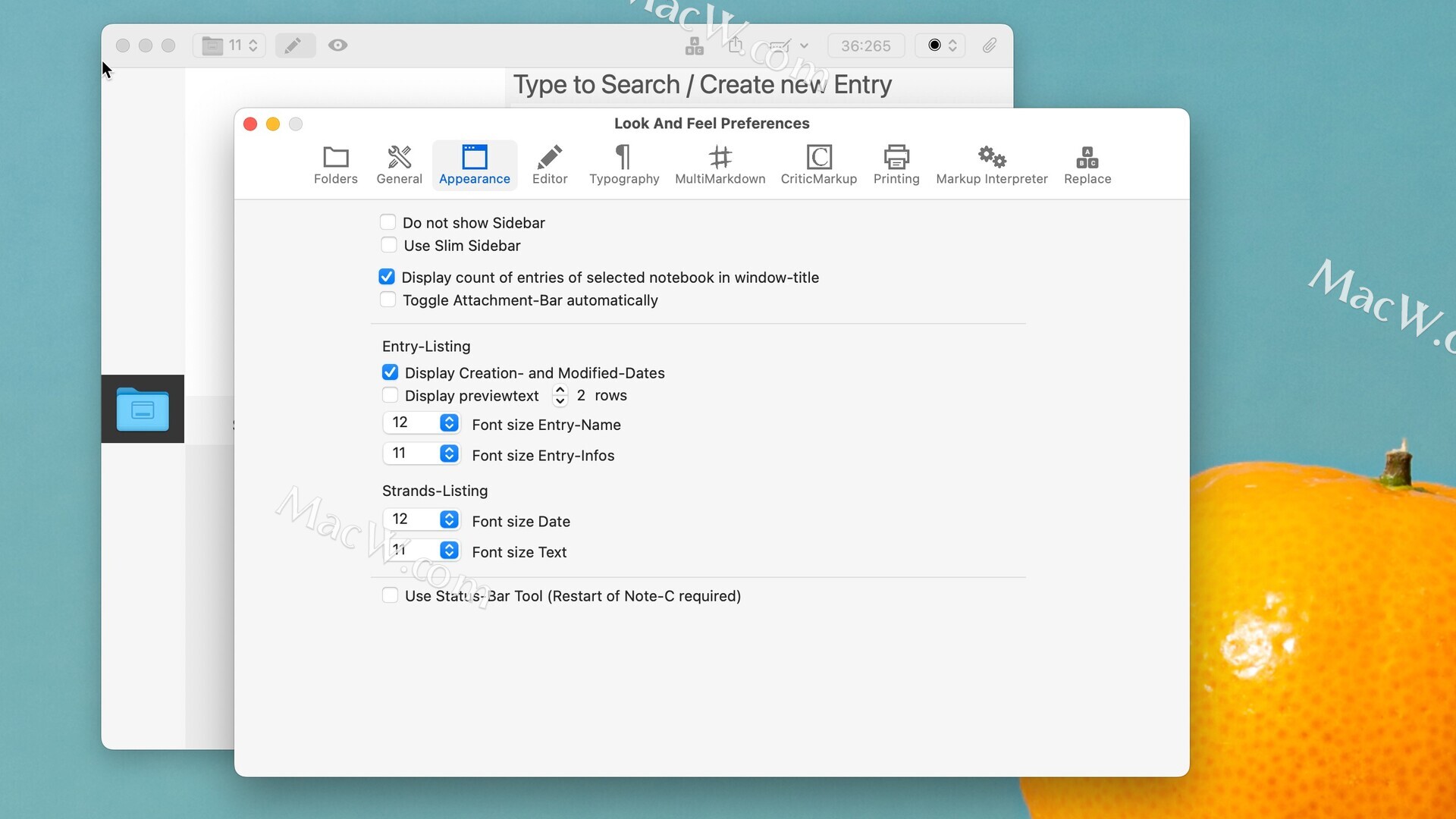The image size is (1456, 819).
Task: Close the Look And Feel Preferences window
Action: click(250, 124)
